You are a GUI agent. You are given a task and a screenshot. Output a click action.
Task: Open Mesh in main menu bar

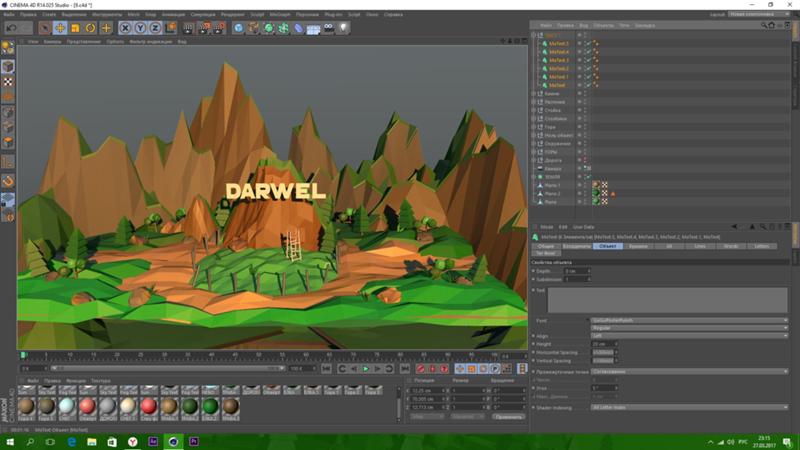pyautogui.click(x=133, y=15)
